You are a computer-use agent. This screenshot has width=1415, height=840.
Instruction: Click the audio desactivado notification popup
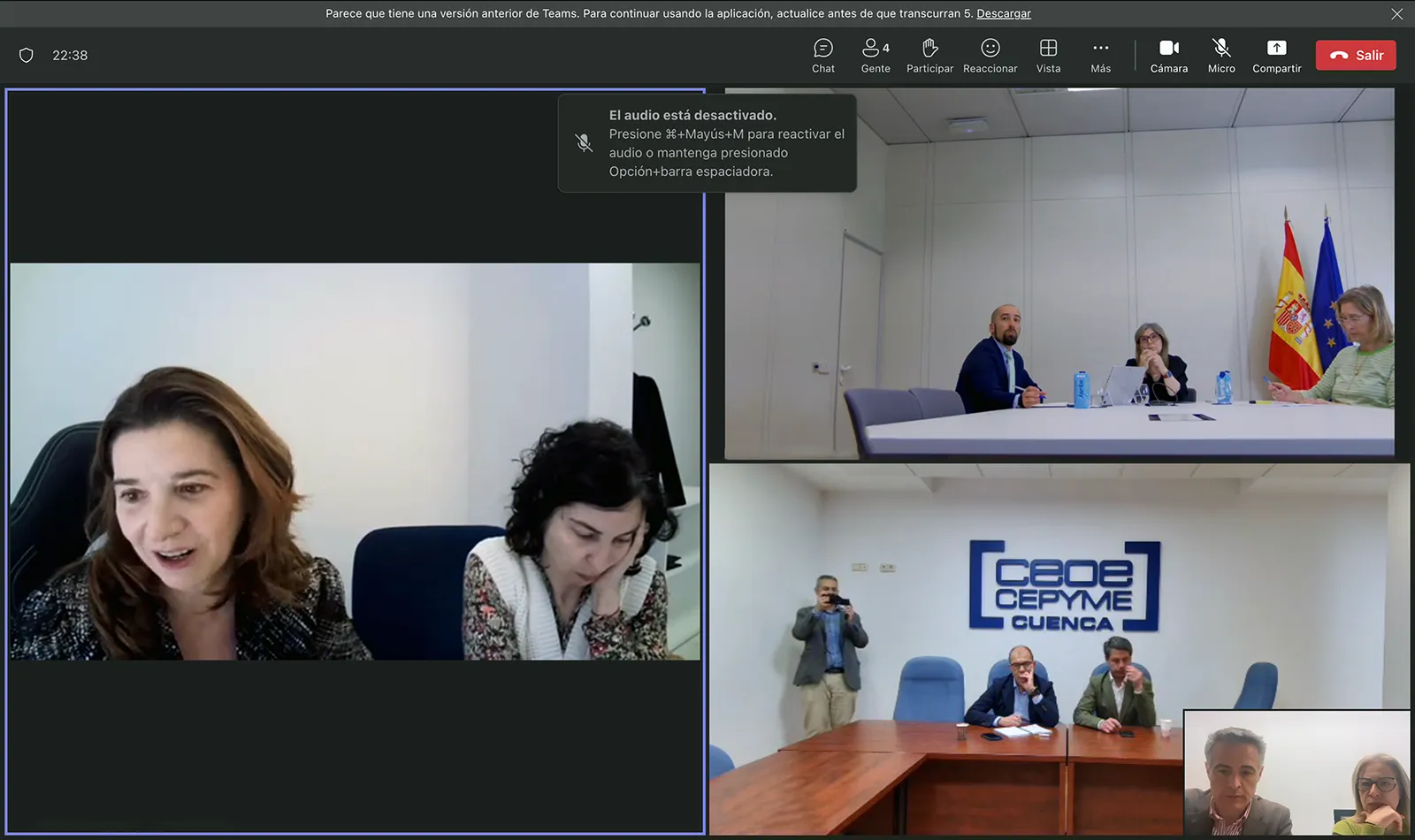point(725,143)
